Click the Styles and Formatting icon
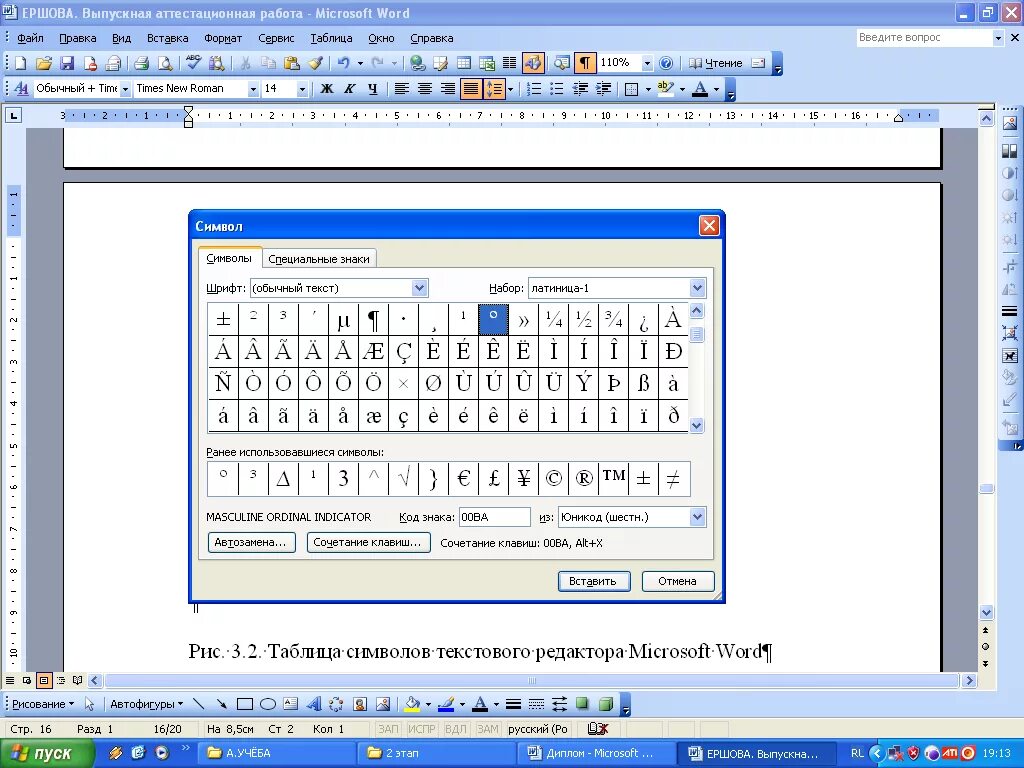The height and width of the screenshot is (768, 1024). coord(22,88)
